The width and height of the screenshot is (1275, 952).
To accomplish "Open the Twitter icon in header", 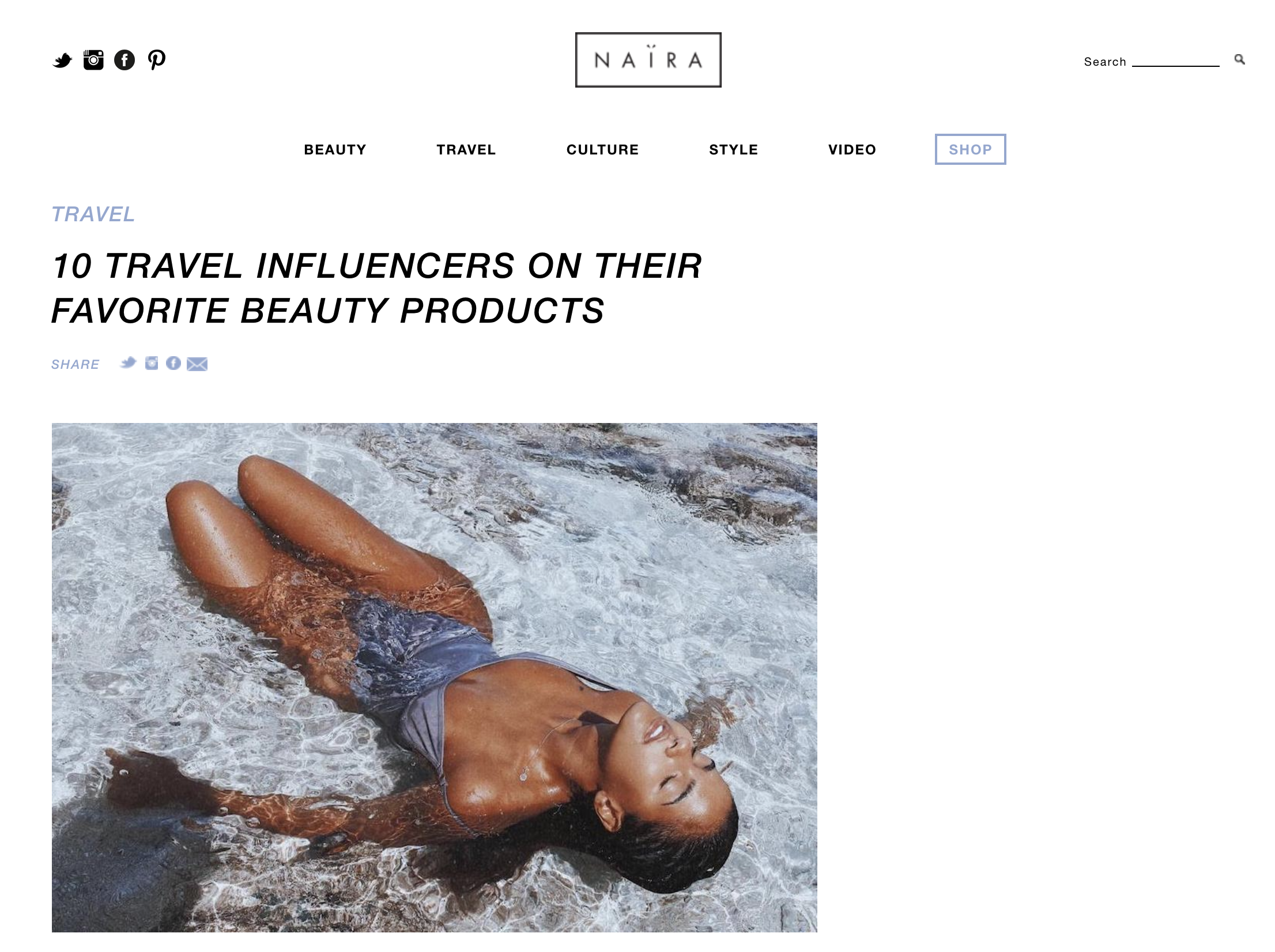I will tap(62, 60).
